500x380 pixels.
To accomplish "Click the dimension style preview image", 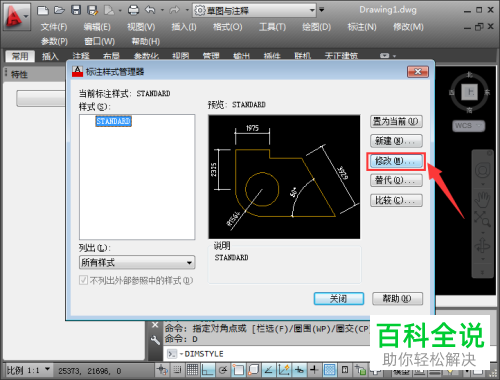I will click(x=284, y=177).
